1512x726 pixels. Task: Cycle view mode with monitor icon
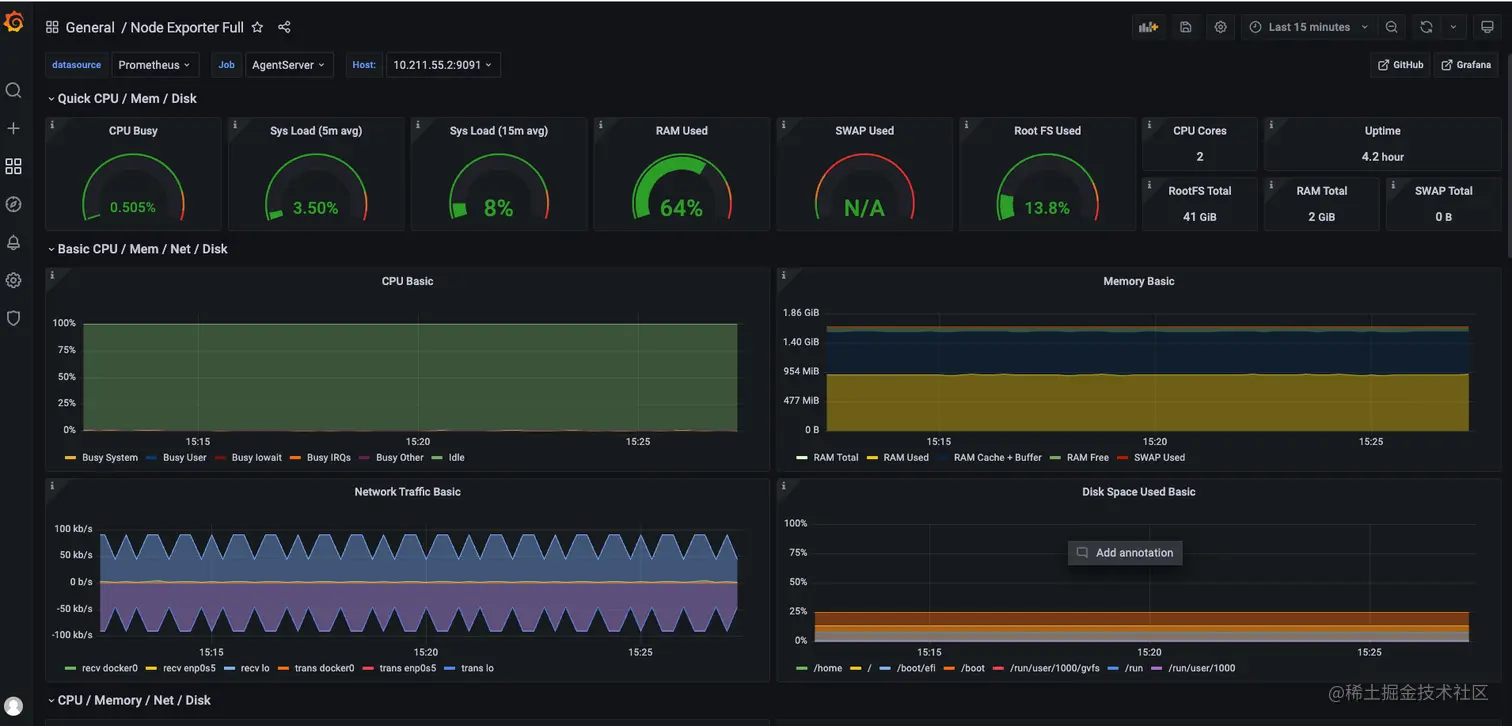coord(1487,27)
